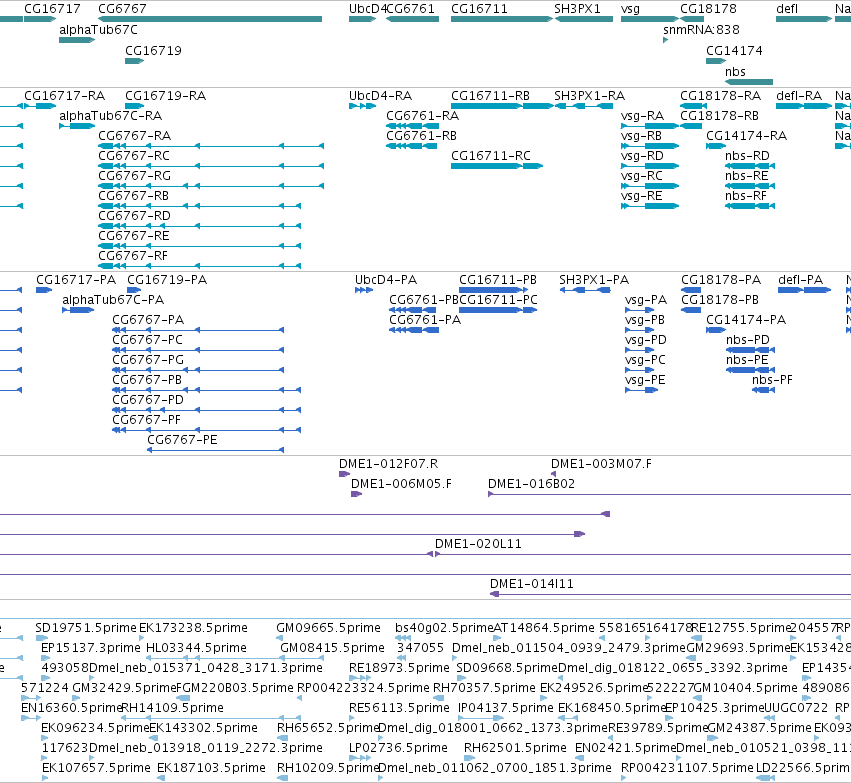The height and width of the screenshot is (783, 851).
Task: Open BAC clone DME1-020L11
Action: pos(478,544)
